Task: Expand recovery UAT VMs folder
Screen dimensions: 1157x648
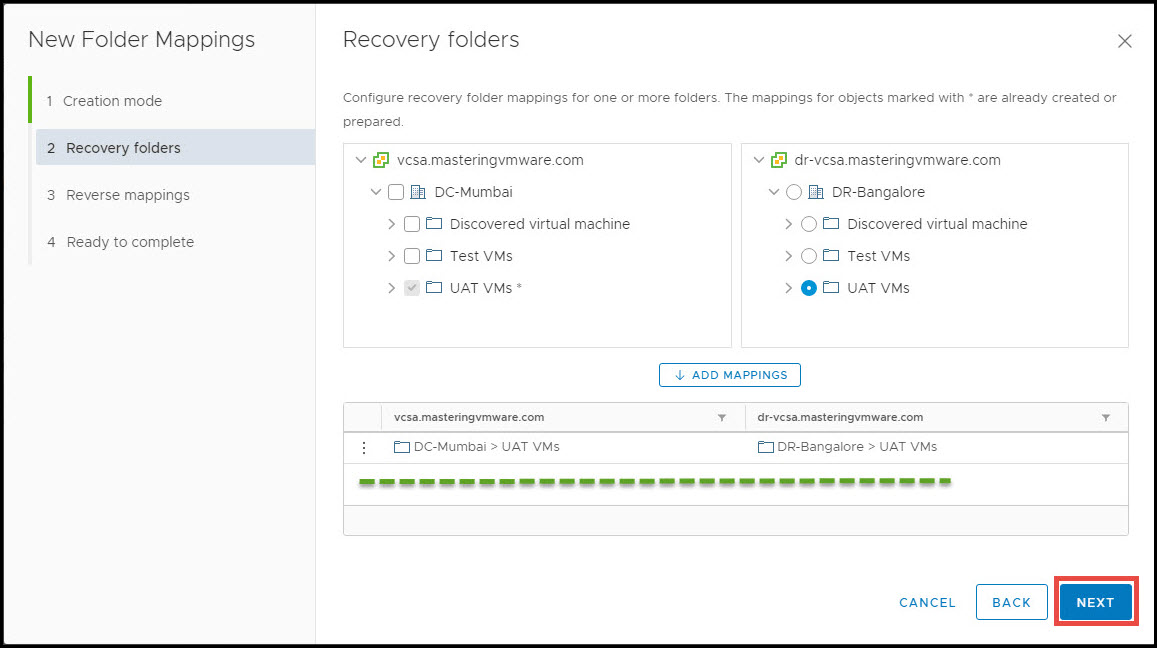Action: click(x=788, y=288)
